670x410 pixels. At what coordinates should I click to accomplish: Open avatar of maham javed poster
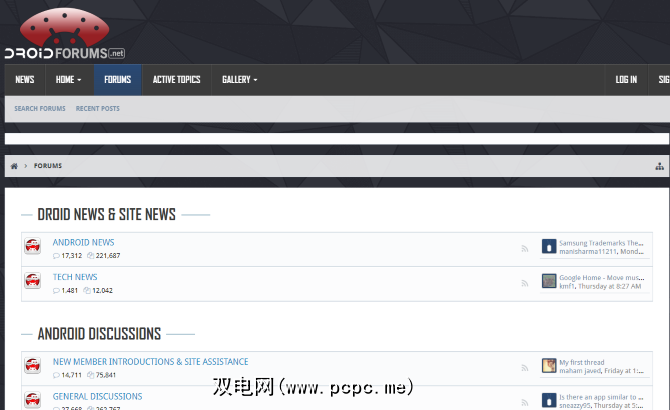click(549, 366)
